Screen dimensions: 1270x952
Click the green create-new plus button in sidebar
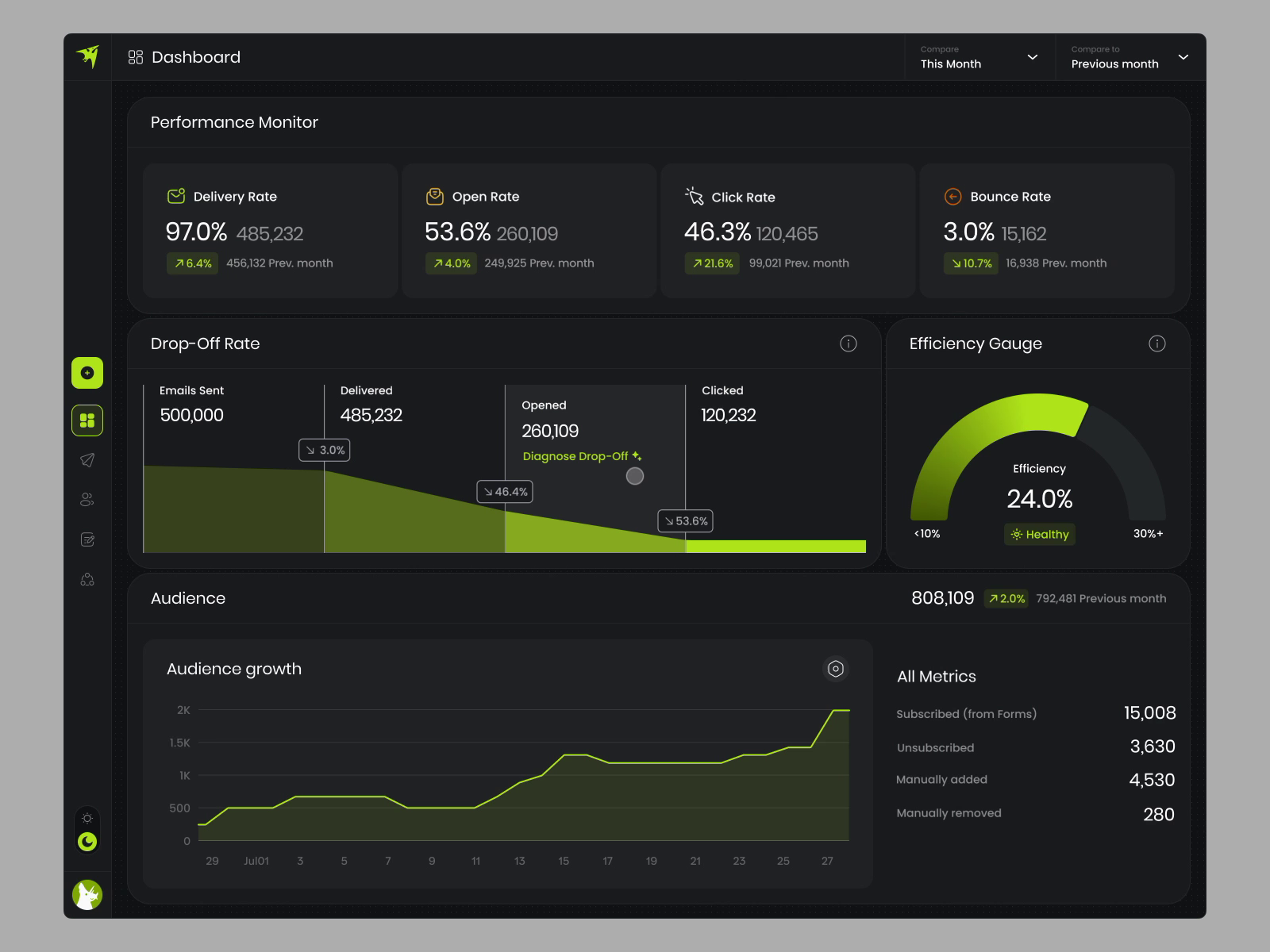click(x=87, y=373)
